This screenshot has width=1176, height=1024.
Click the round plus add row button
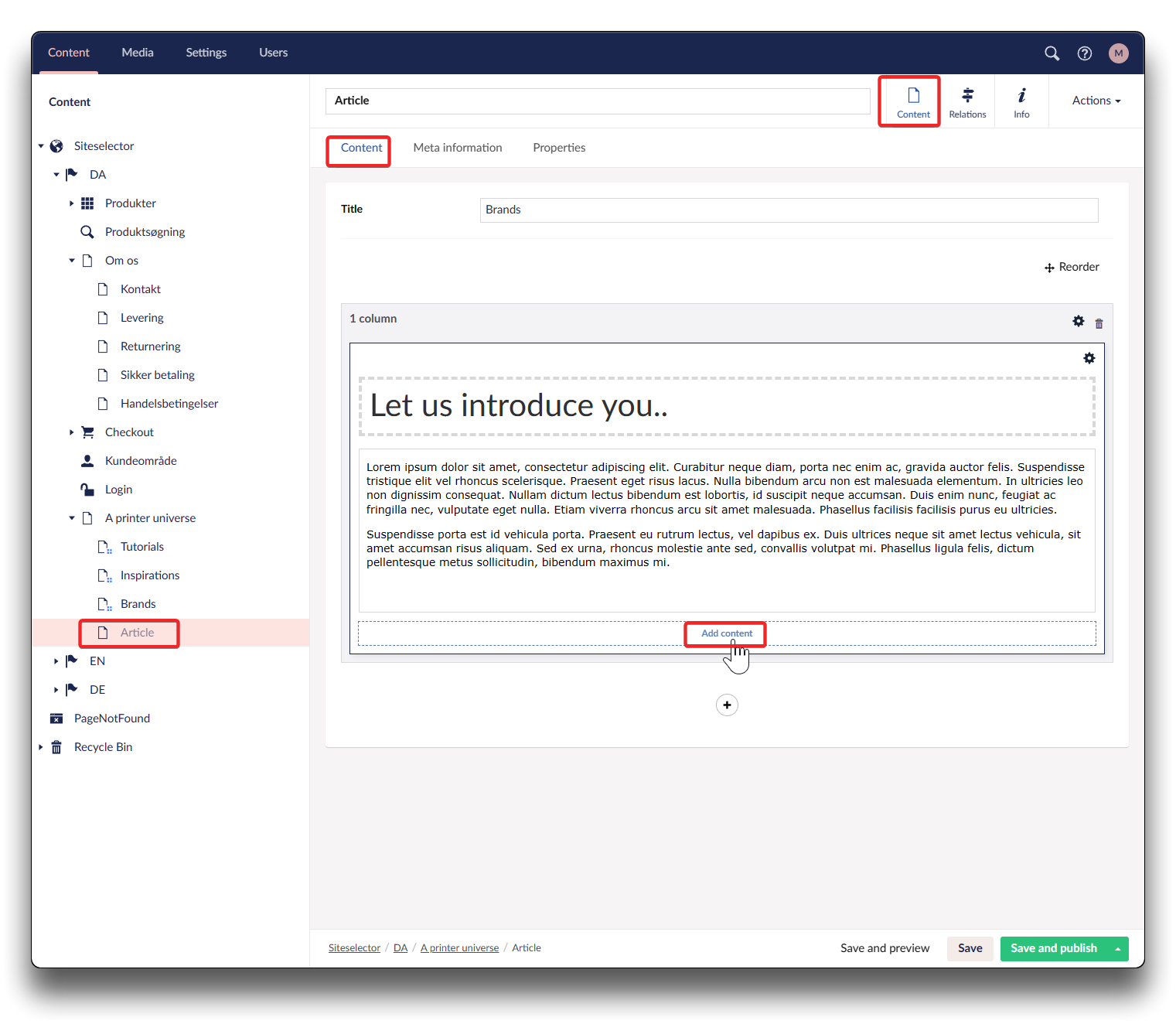(727, 705)
